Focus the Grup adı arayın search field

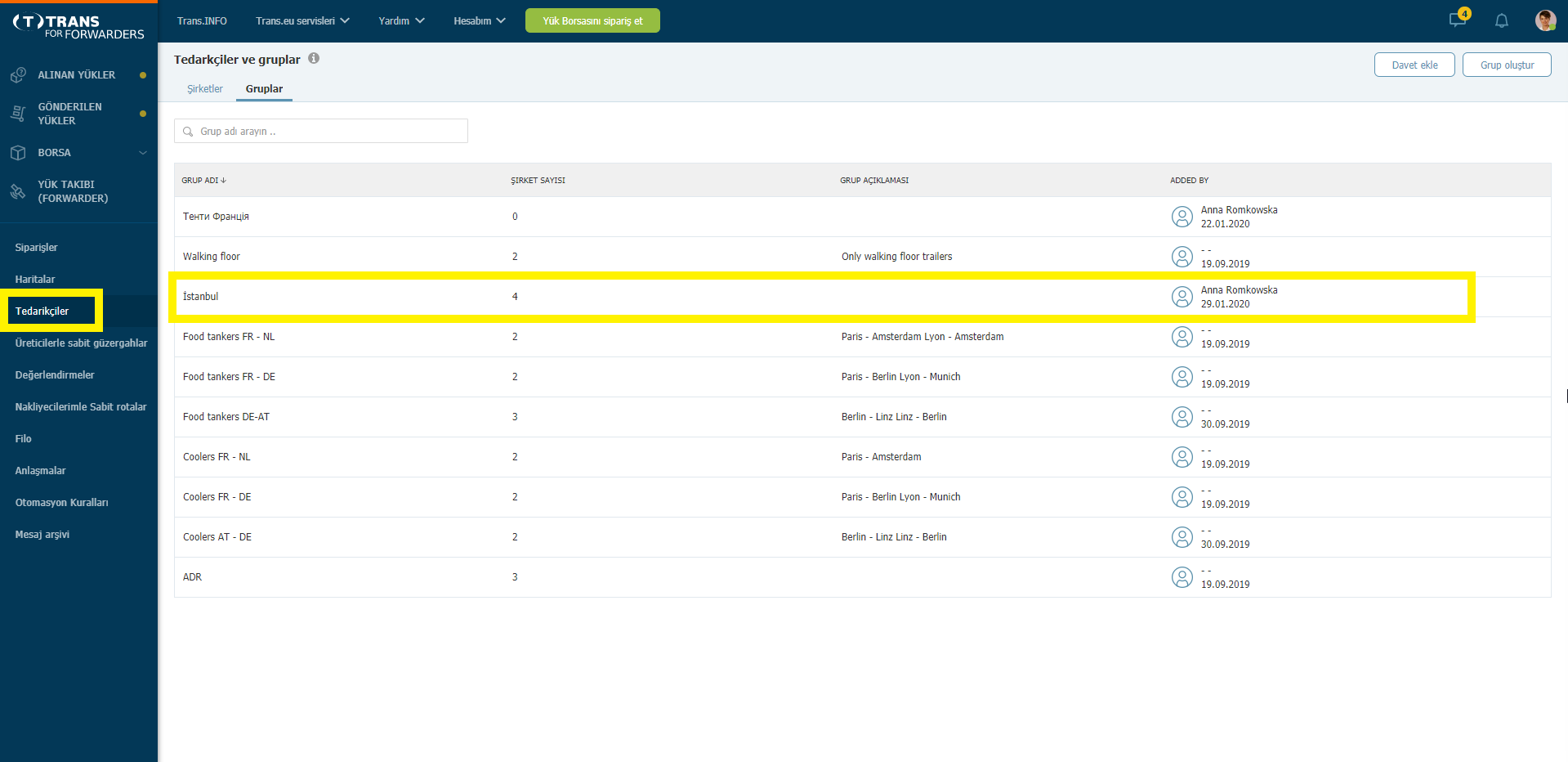pos(321,131)
